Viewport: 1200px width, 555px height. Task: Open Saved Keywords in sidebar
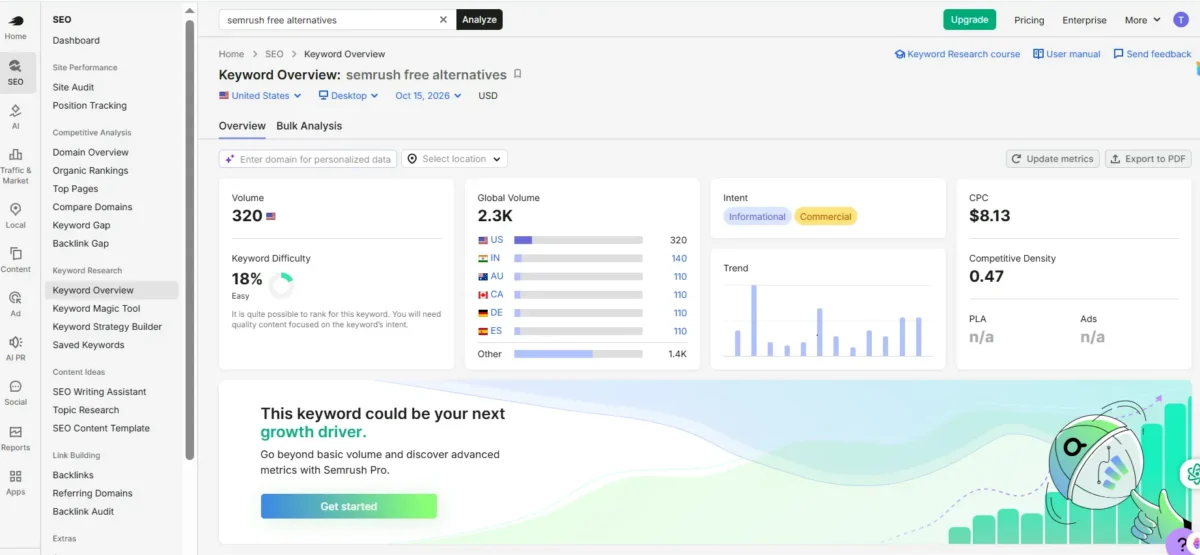coord(89,345)
